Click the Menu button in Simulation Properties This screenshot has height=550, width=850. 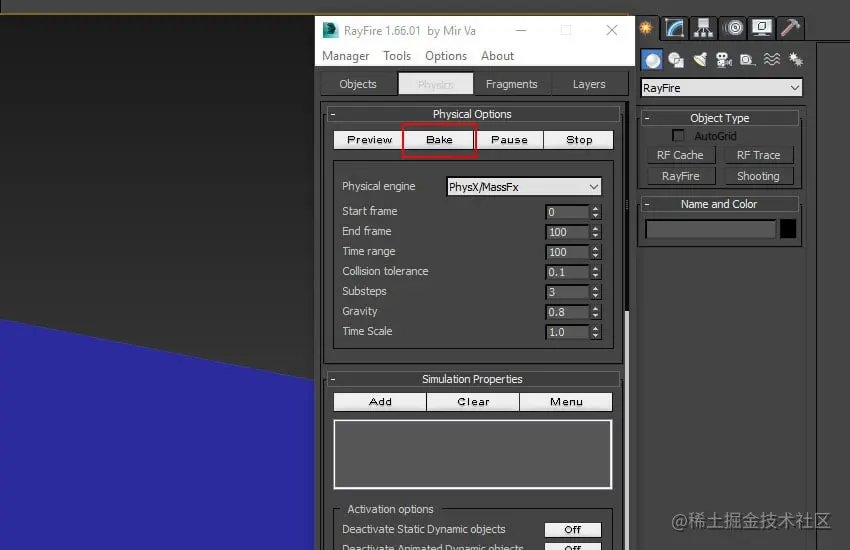point(566,402)
